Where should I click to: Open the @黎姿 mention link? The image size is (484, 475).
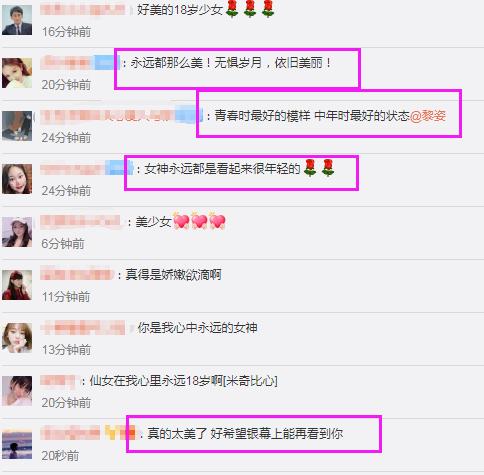428,116
